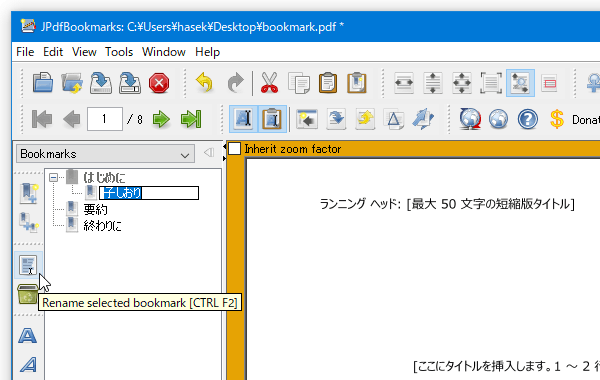
Task: Copy the selected bookmark
Action: pos(298,83)
